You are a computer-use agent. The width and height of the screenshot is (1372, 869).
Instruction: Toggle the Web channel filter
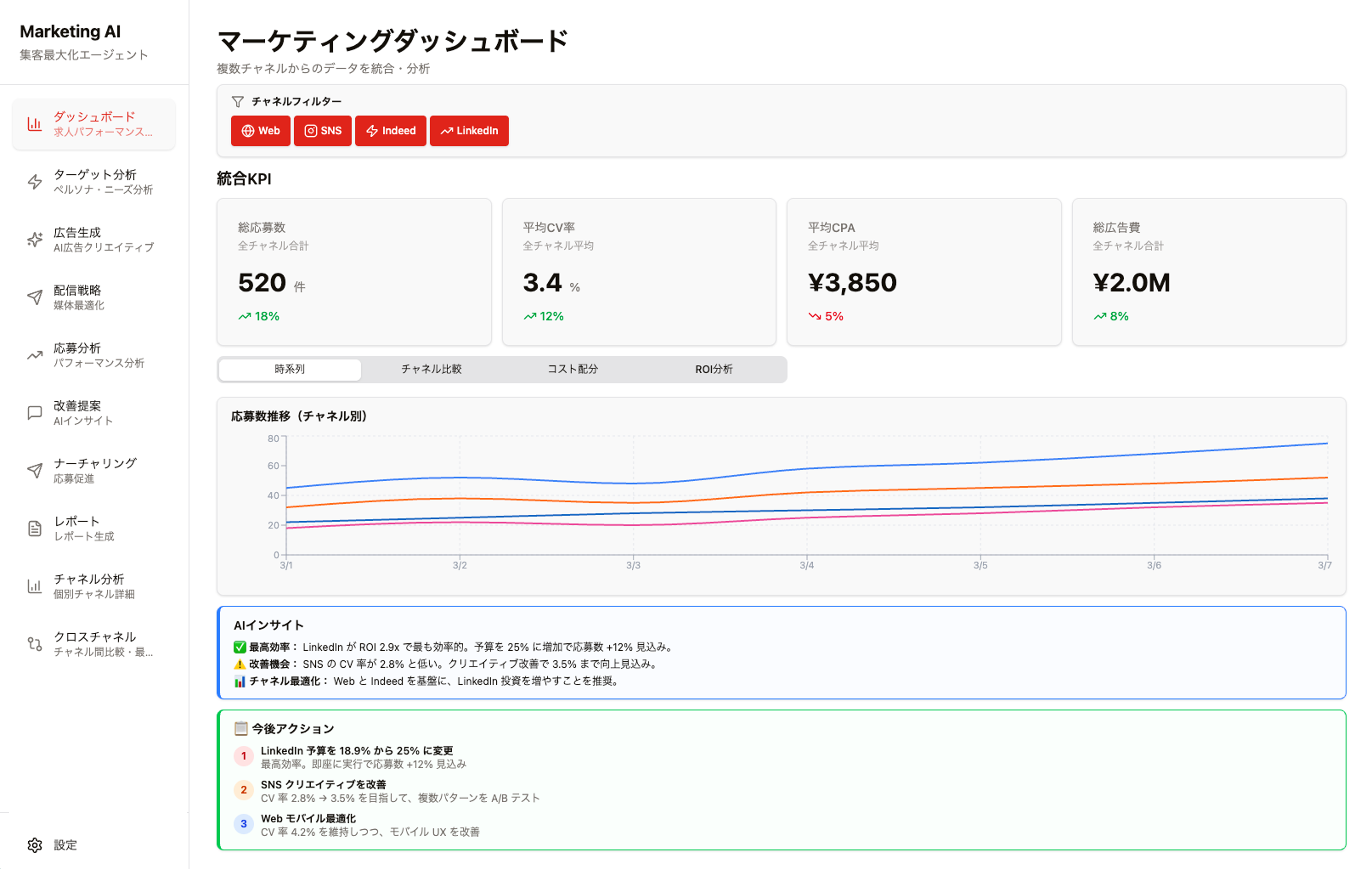coord(260,131)
